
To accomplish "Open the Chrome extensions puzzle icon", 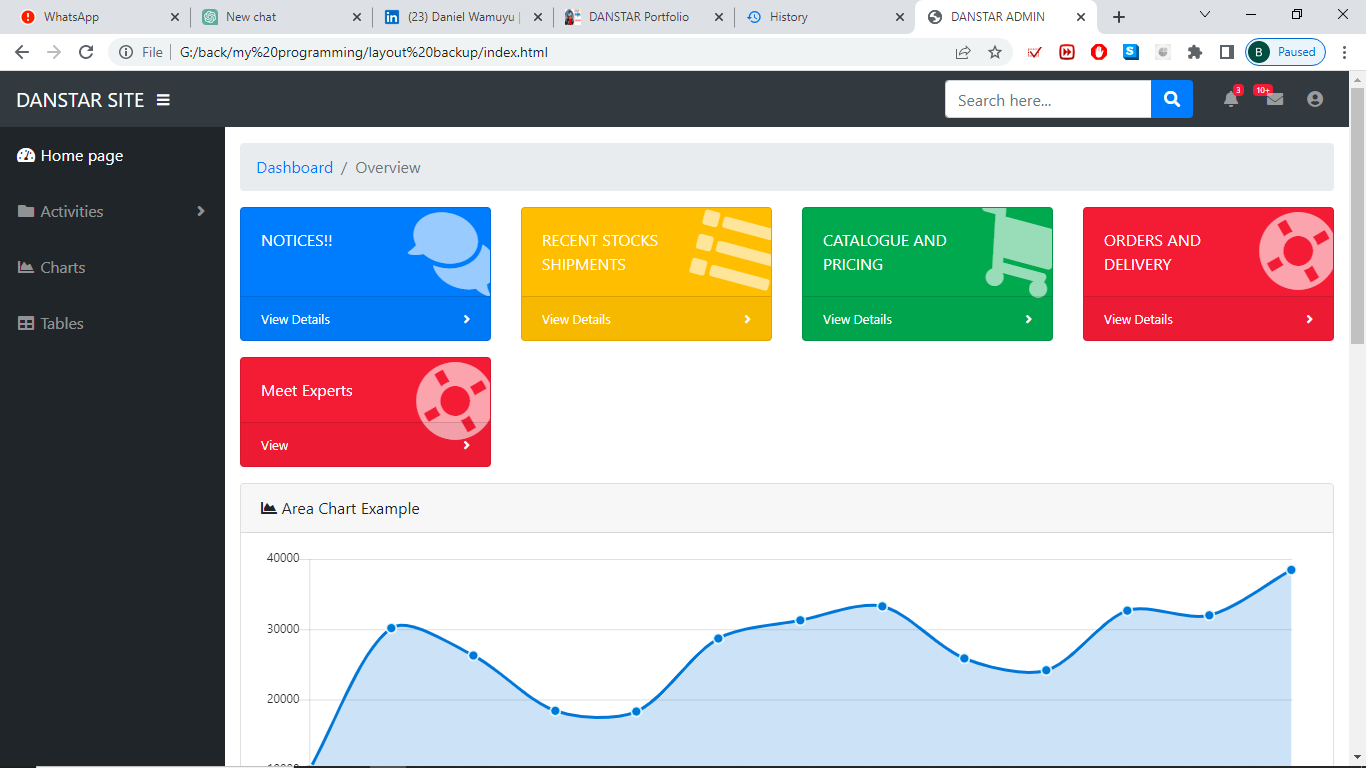I will point(1194,52).
